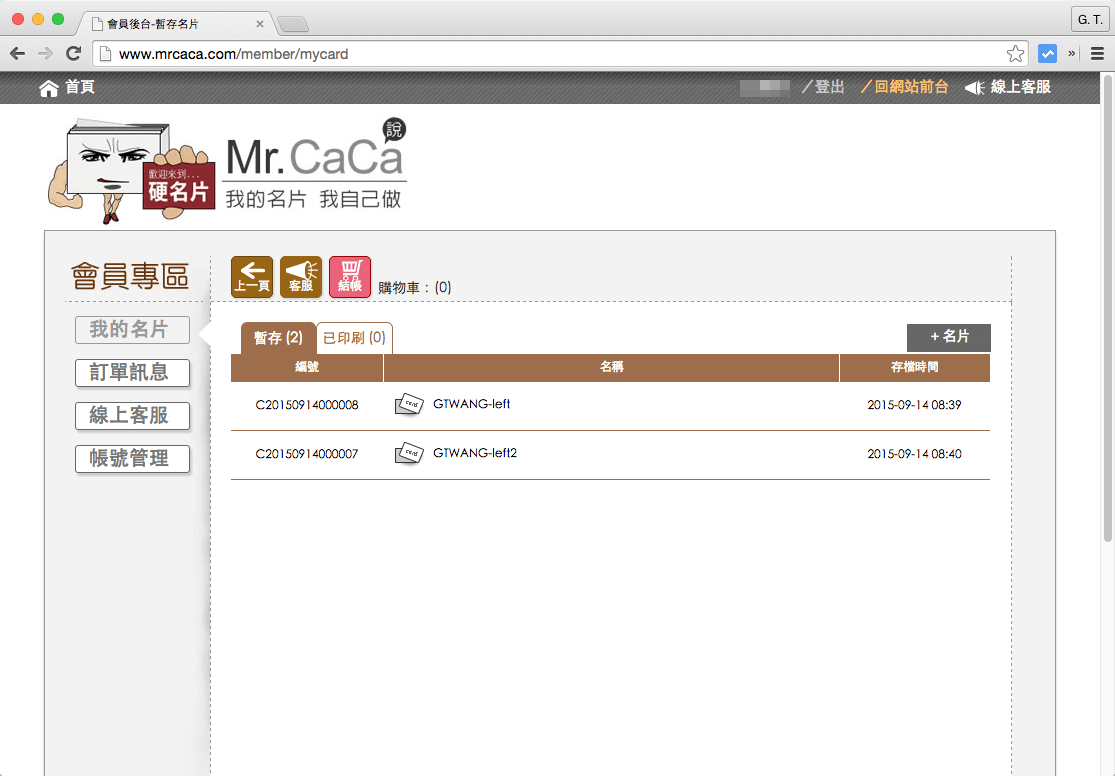Reload the page in browser
This screenshot has height=776, width=1115.
pyautogui.click(x=73, y=54)
